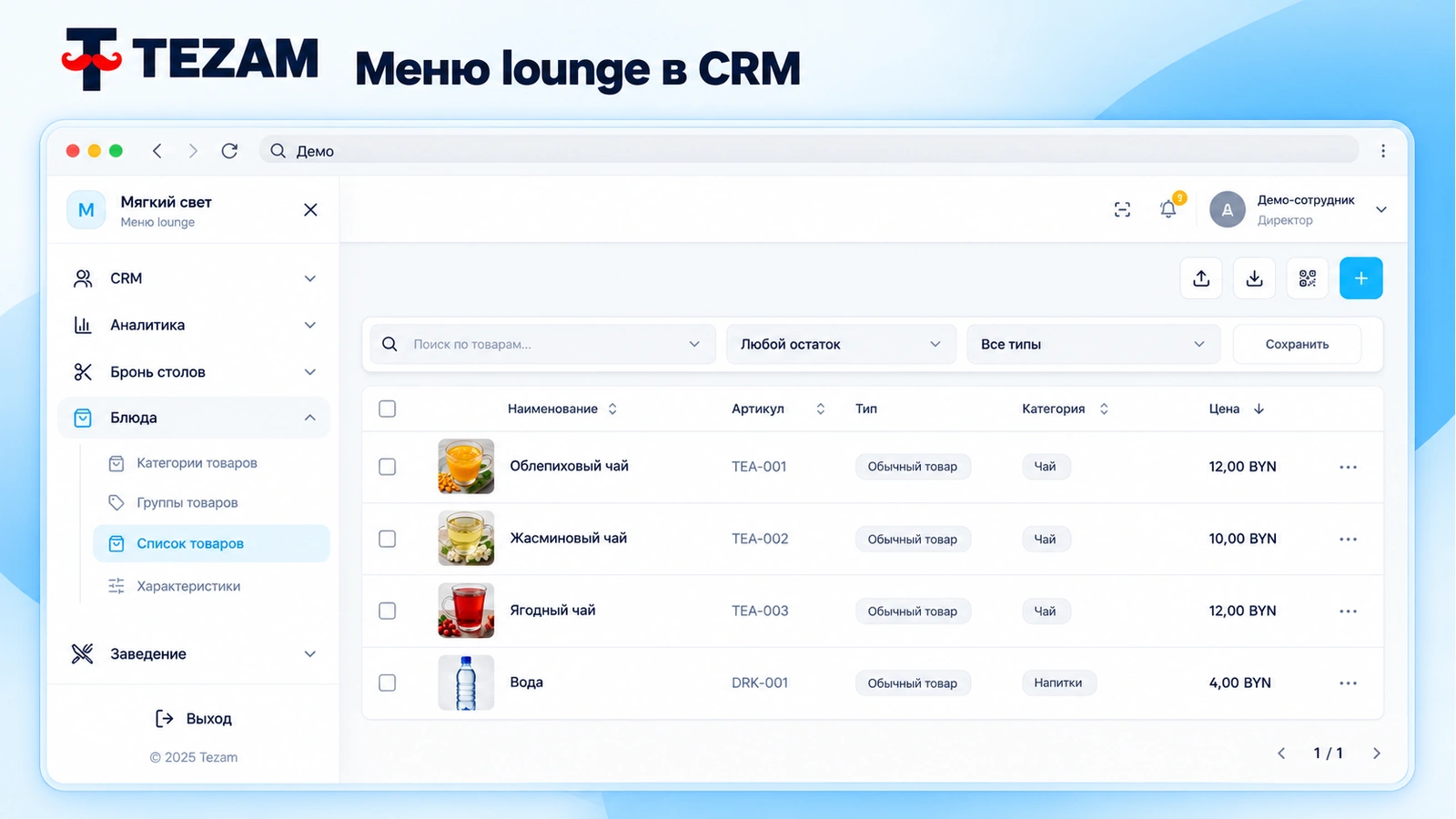The height and width of the screenshot is (819, 1456).
Task: Sort table by Цена column
Action: tap(1237, 409)
